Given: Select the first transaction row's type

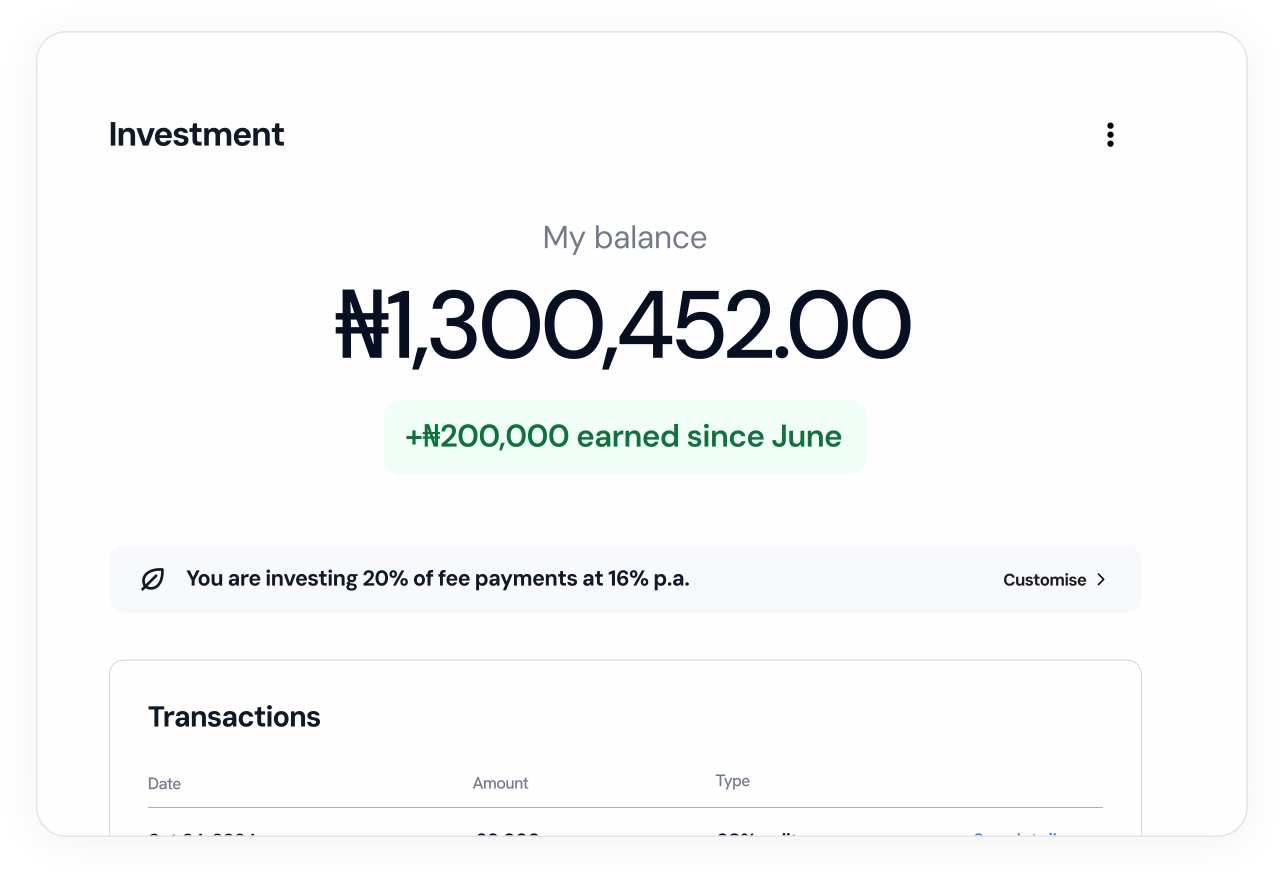Looking at the screenshot, I should point(756,834).
